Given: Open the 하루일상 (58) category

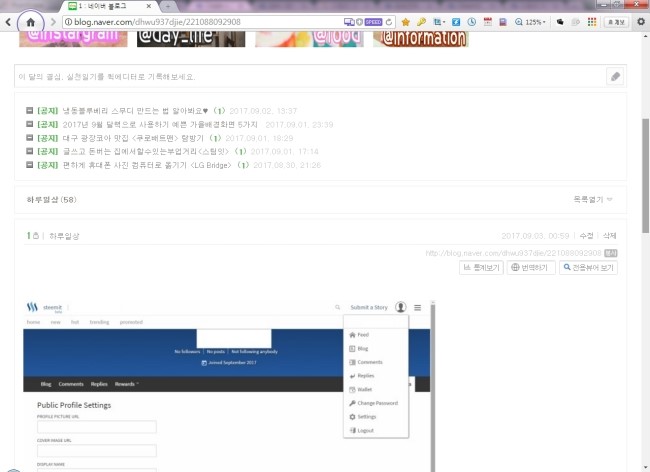Looking at the screenshot, I should 51,200.
